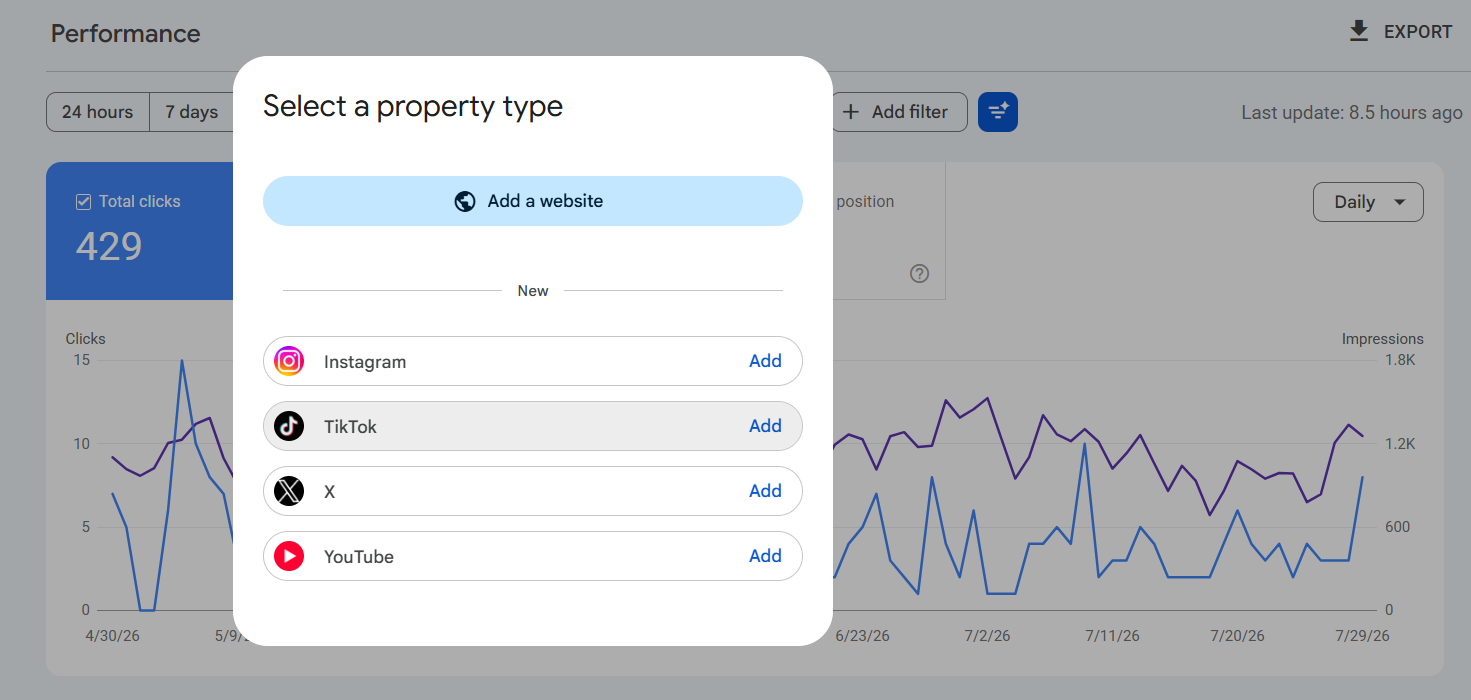Click the globe icon beside Add a website

click(464, 201)
